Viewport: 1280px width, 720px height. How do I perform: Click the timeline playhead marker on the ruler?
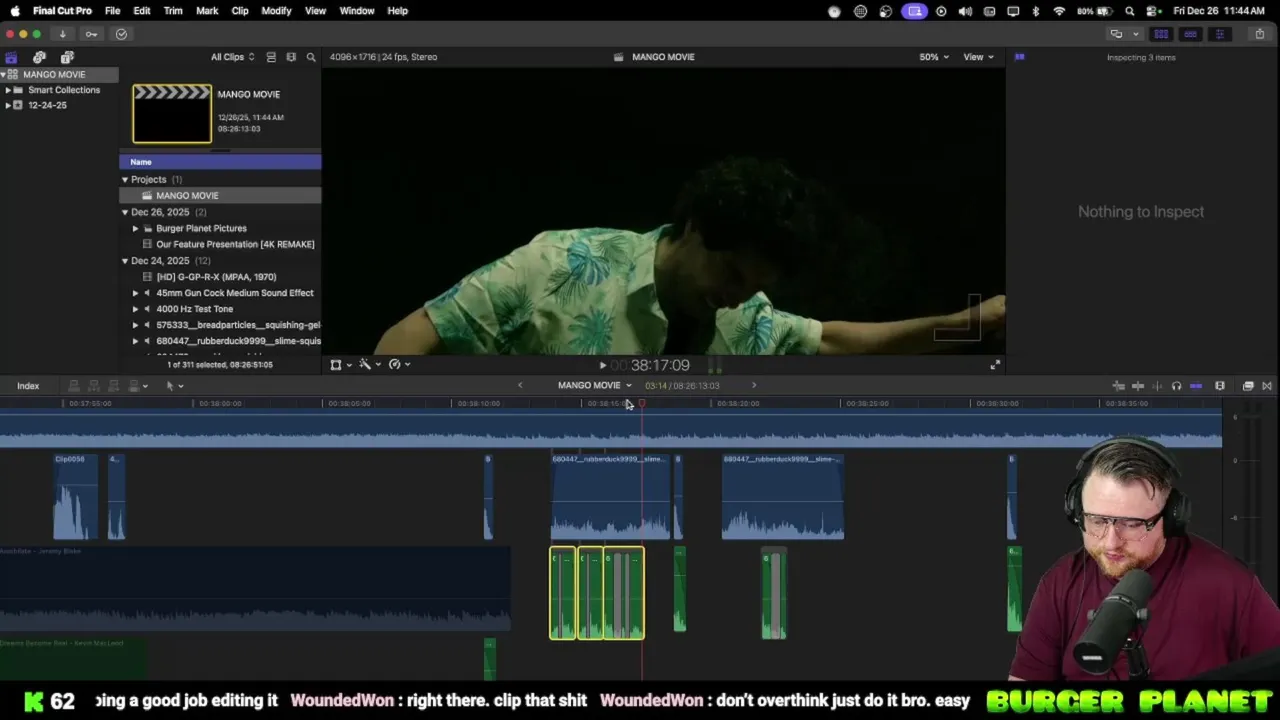(x=642, y=404)
